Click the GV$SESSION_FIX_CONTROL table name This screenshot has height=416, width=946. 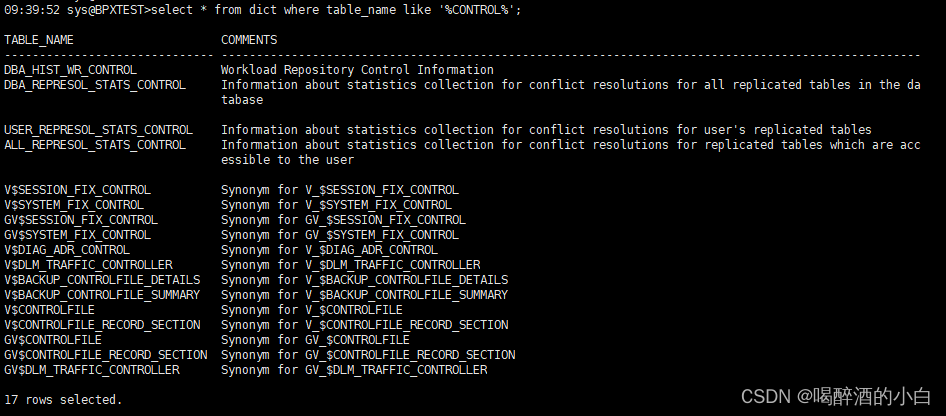point(81,220)
